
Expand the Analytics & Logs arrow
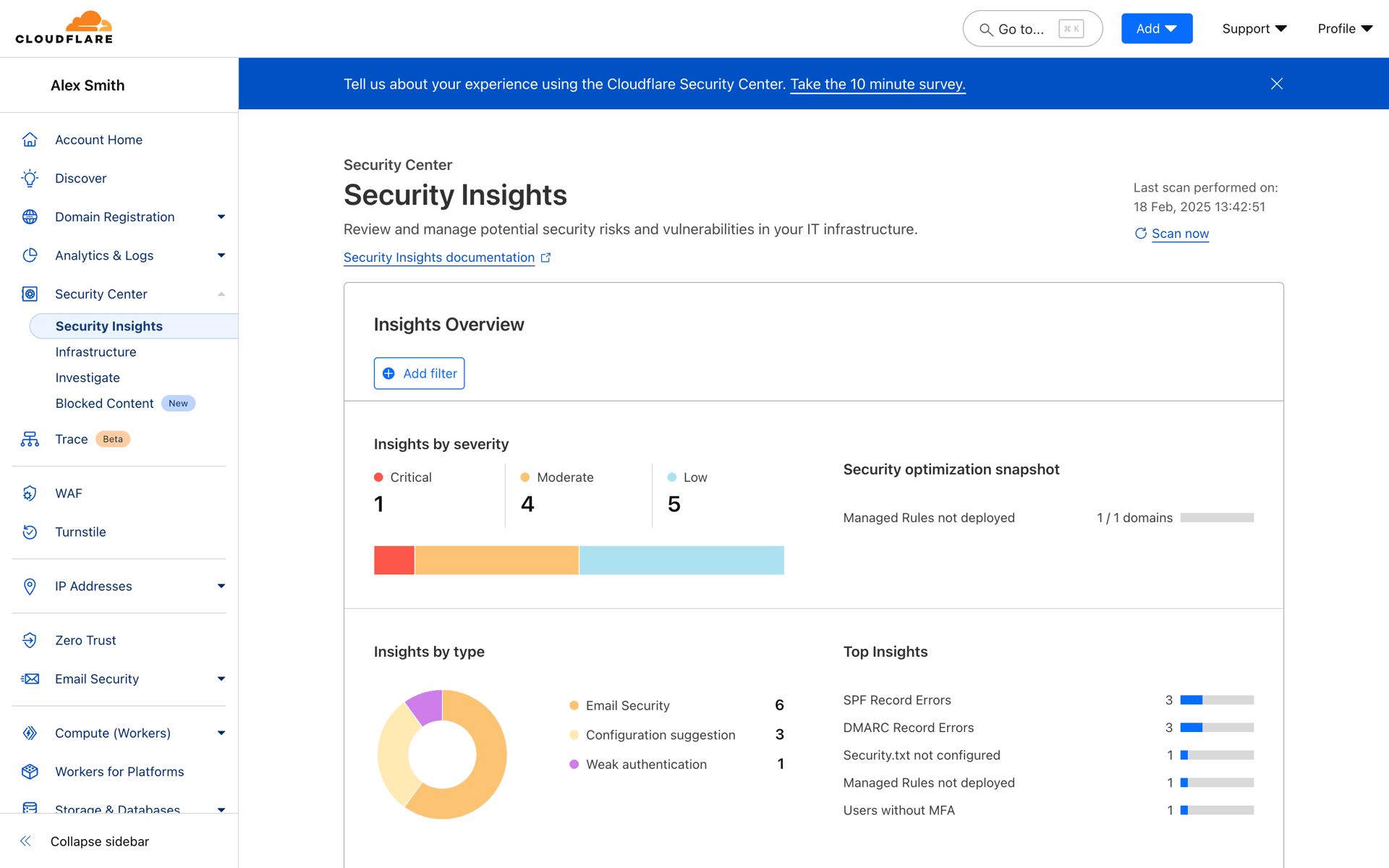click(221, 255)
